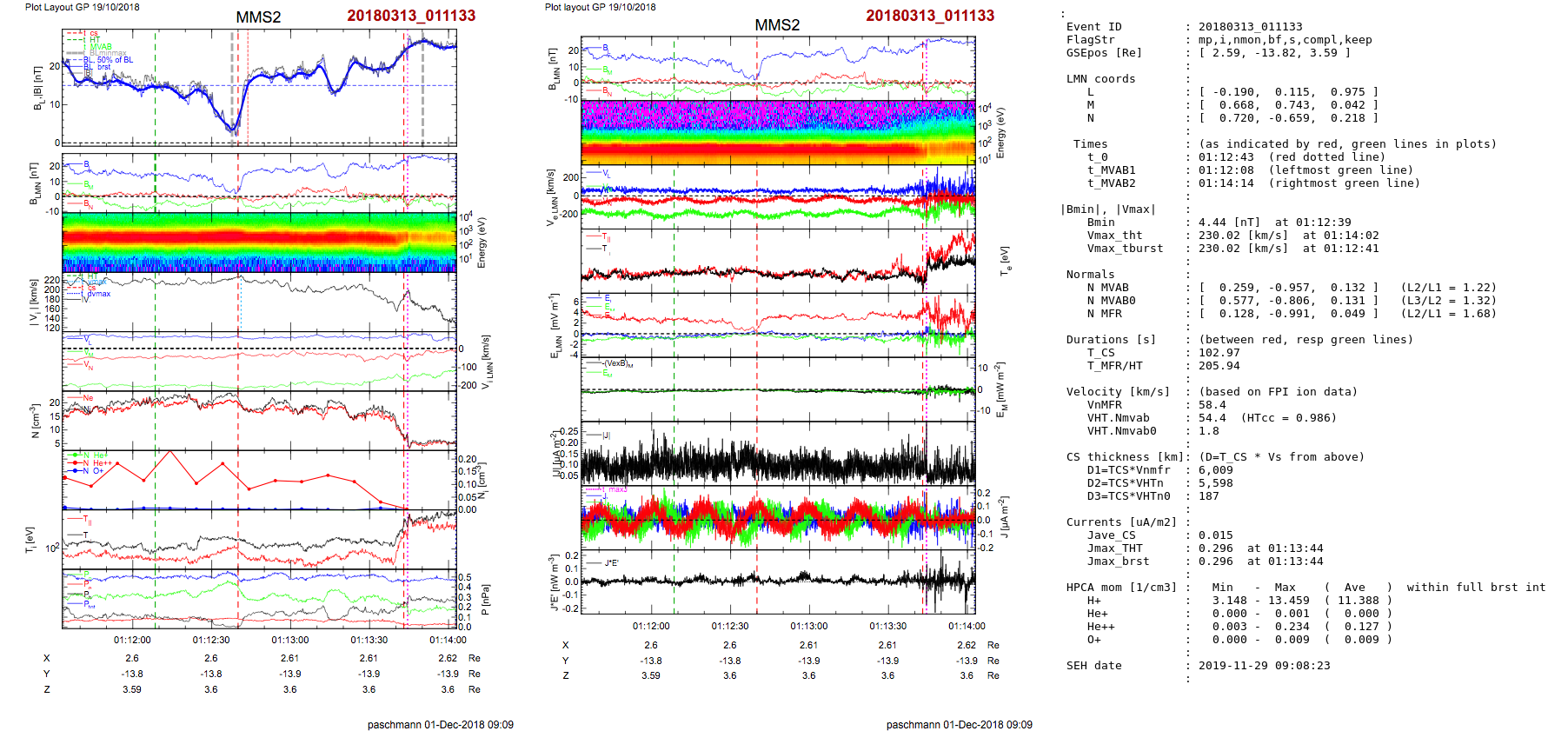Click N MVAB0 vector '[ 0.577, -0.806, 0.131 ]'
The image size is (1568, 731).
(1289, 301)
